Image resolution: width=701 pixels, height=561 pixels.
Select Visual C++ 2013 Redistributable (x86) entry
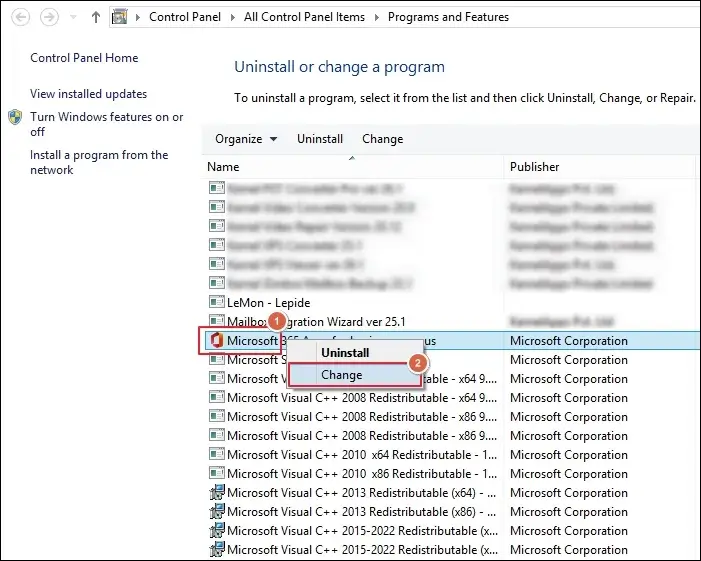tap(362, 512)
